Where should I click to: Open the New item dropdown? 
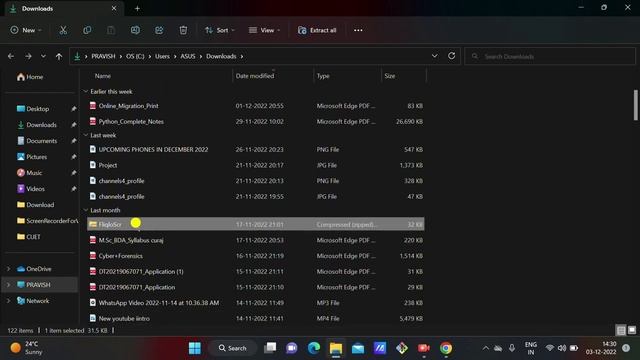26,30
